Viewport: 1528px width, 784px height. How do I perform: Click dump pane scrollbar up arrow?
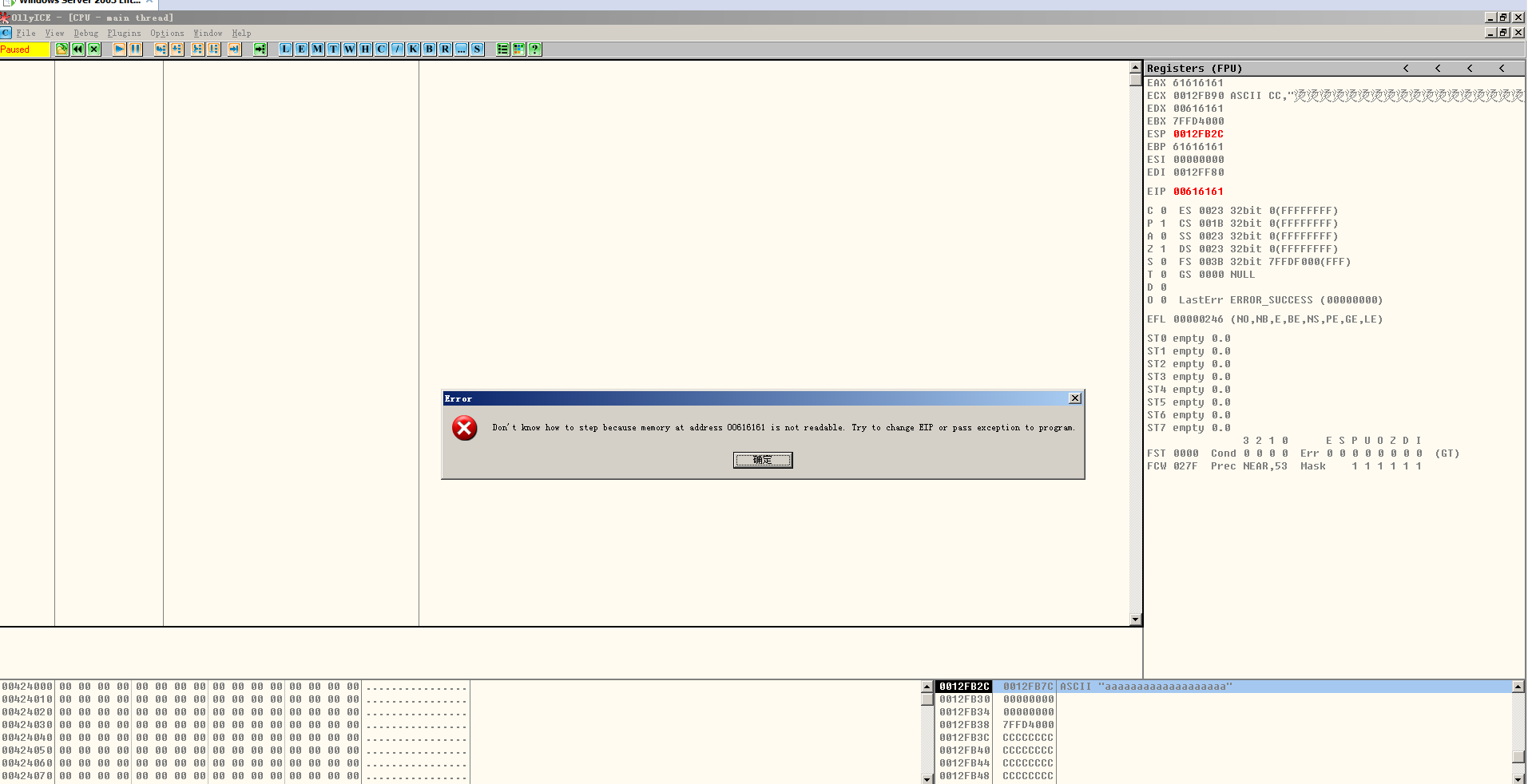(x=927, y=687)
